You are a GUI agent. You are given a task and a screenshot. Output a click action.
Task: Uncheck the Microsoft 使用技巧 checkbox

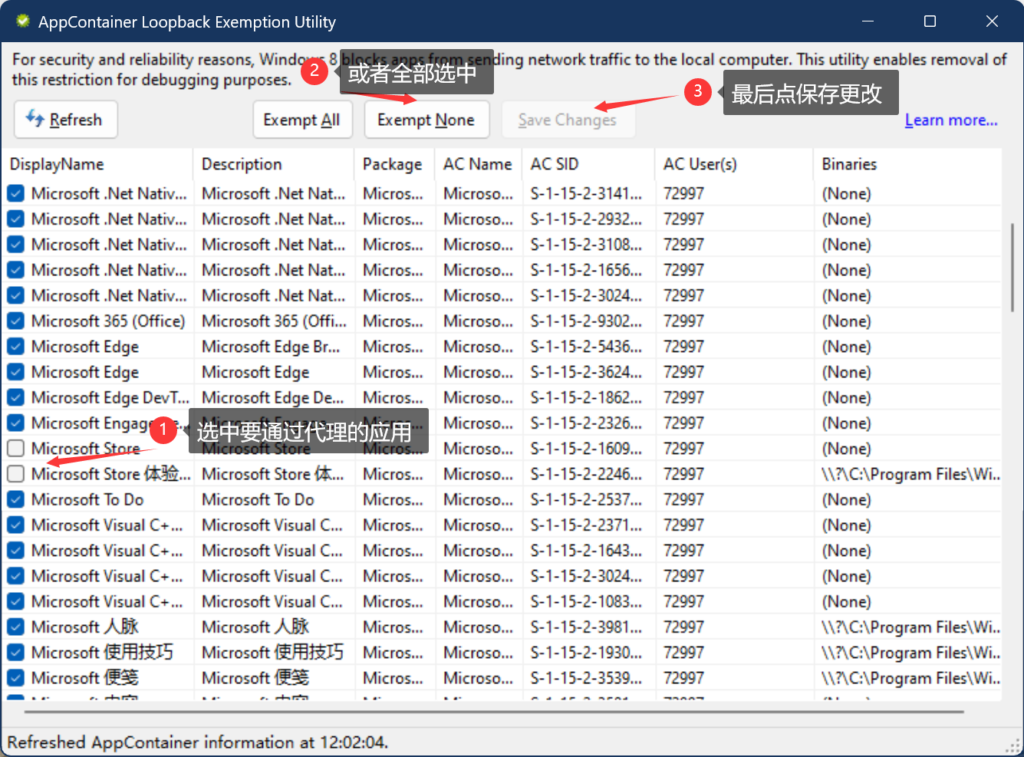click(x=16, y=652)
